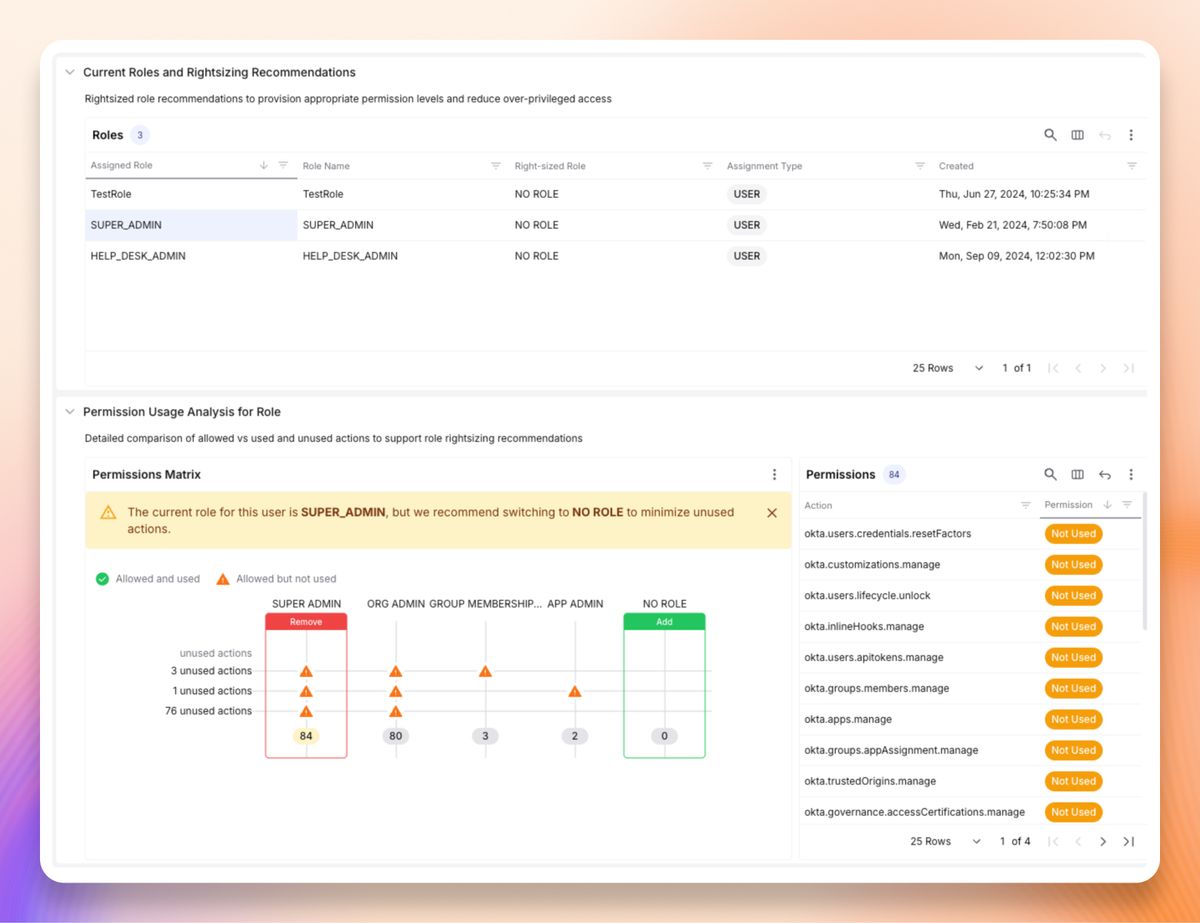Screen dimensions: 1200x923
Task: Open Permissions table rows-per-page dropdown
Action: coord(946,841)
